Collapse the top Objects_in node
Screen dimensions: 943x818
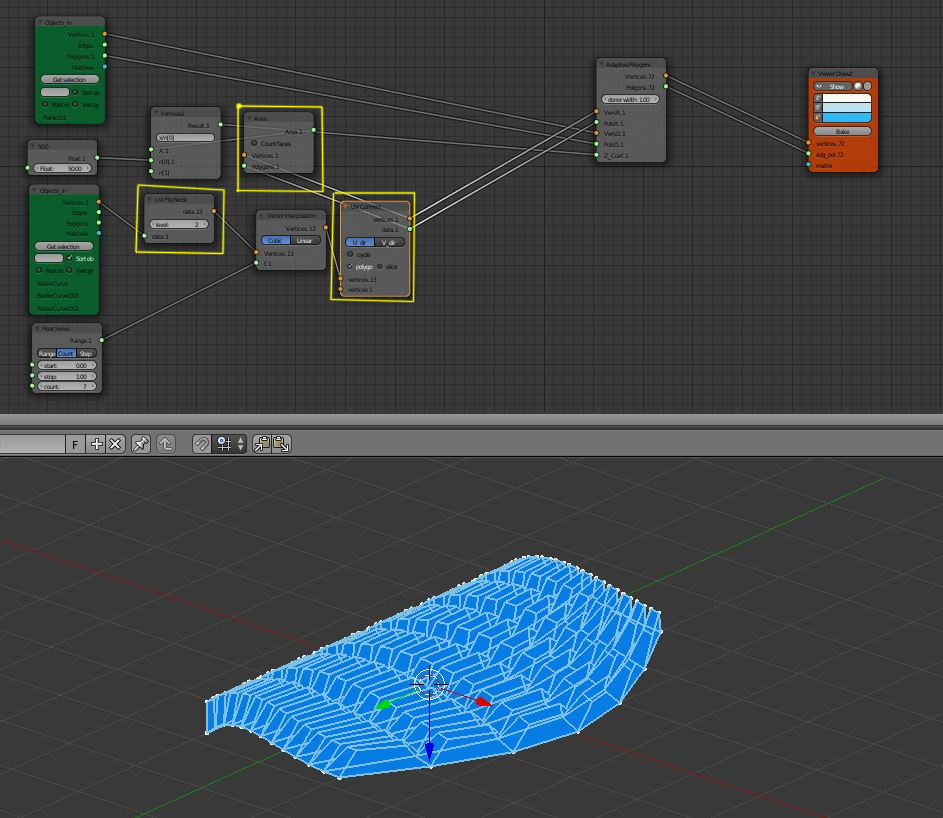pos(40,22)
